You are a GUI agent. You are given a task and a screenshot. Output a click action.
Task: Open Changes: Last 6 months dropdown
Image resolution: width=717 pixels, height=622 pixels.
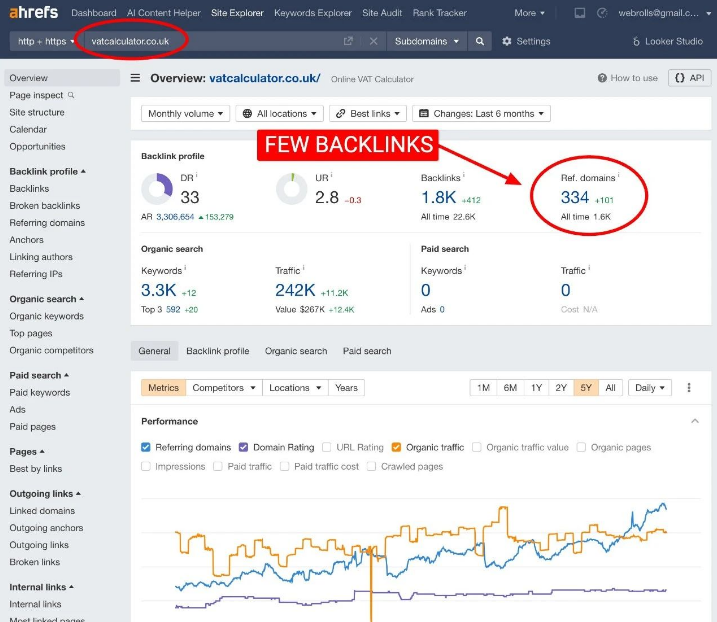coord(481,113)
